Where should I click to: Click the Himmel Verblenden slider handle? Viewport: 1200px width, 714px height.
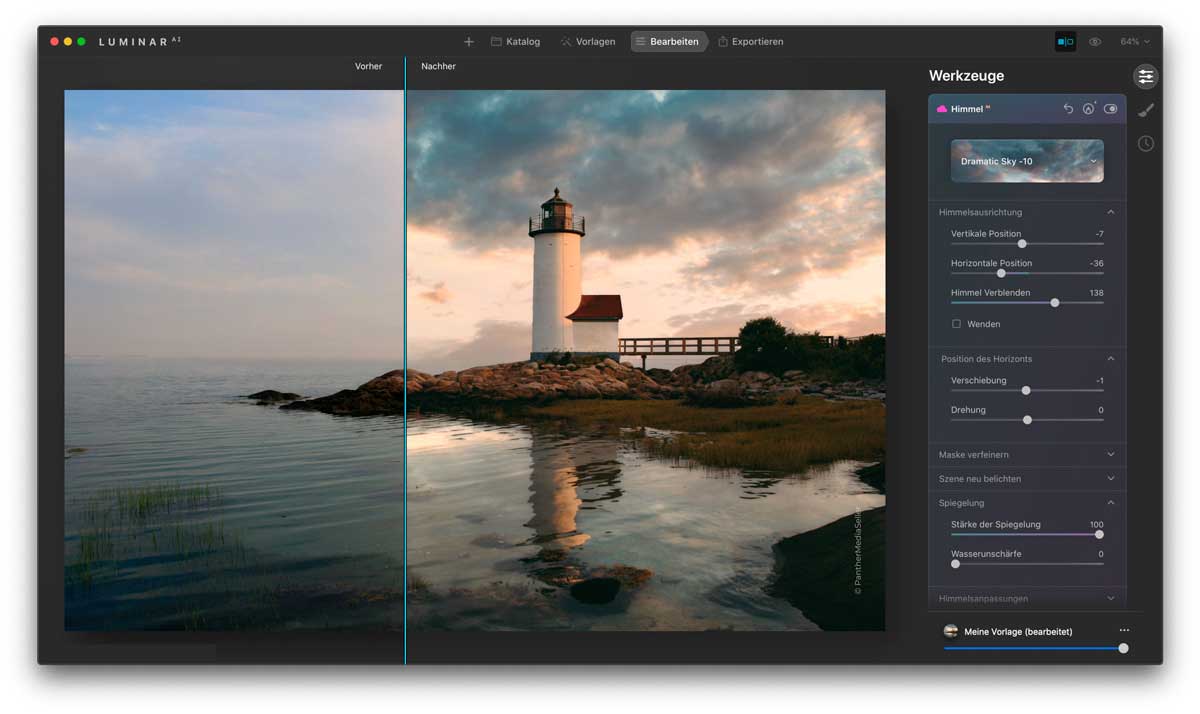(1054, 302)
